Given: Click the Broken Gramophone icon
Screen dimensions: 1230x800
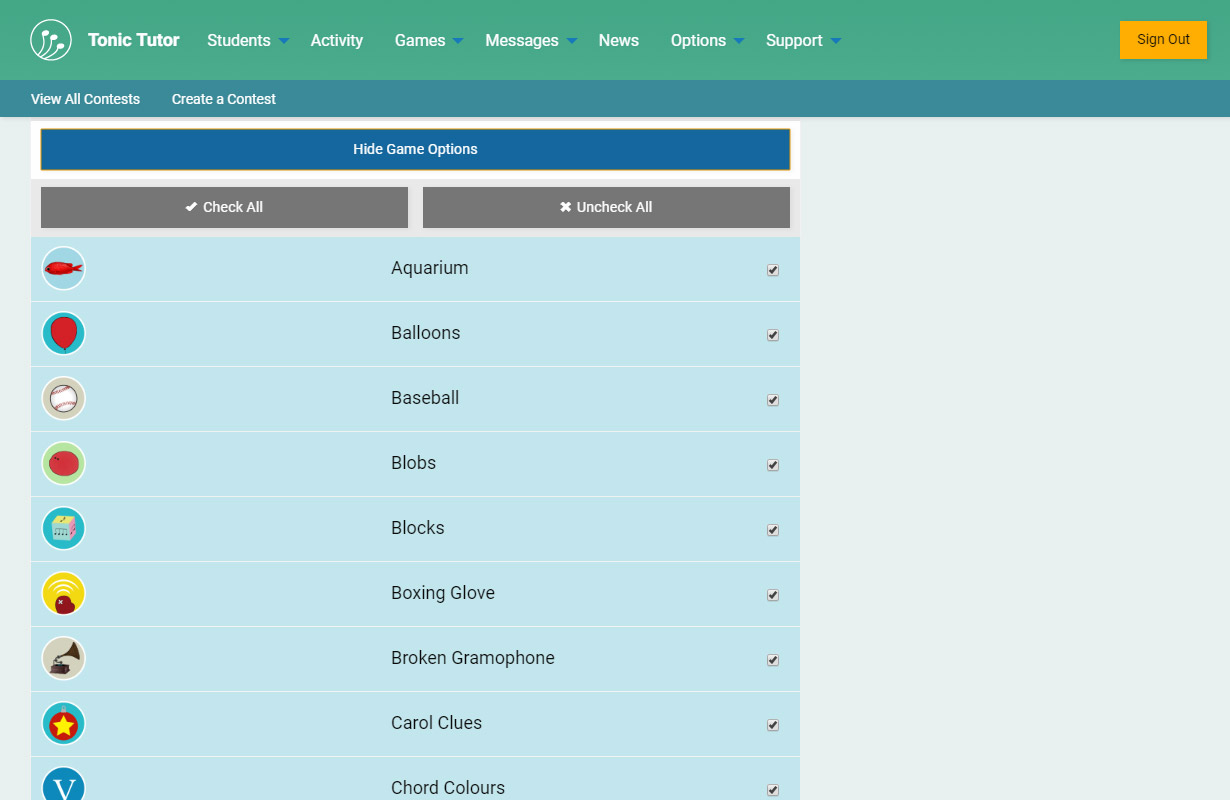Looking at the screenshot, I should (64, 658).
